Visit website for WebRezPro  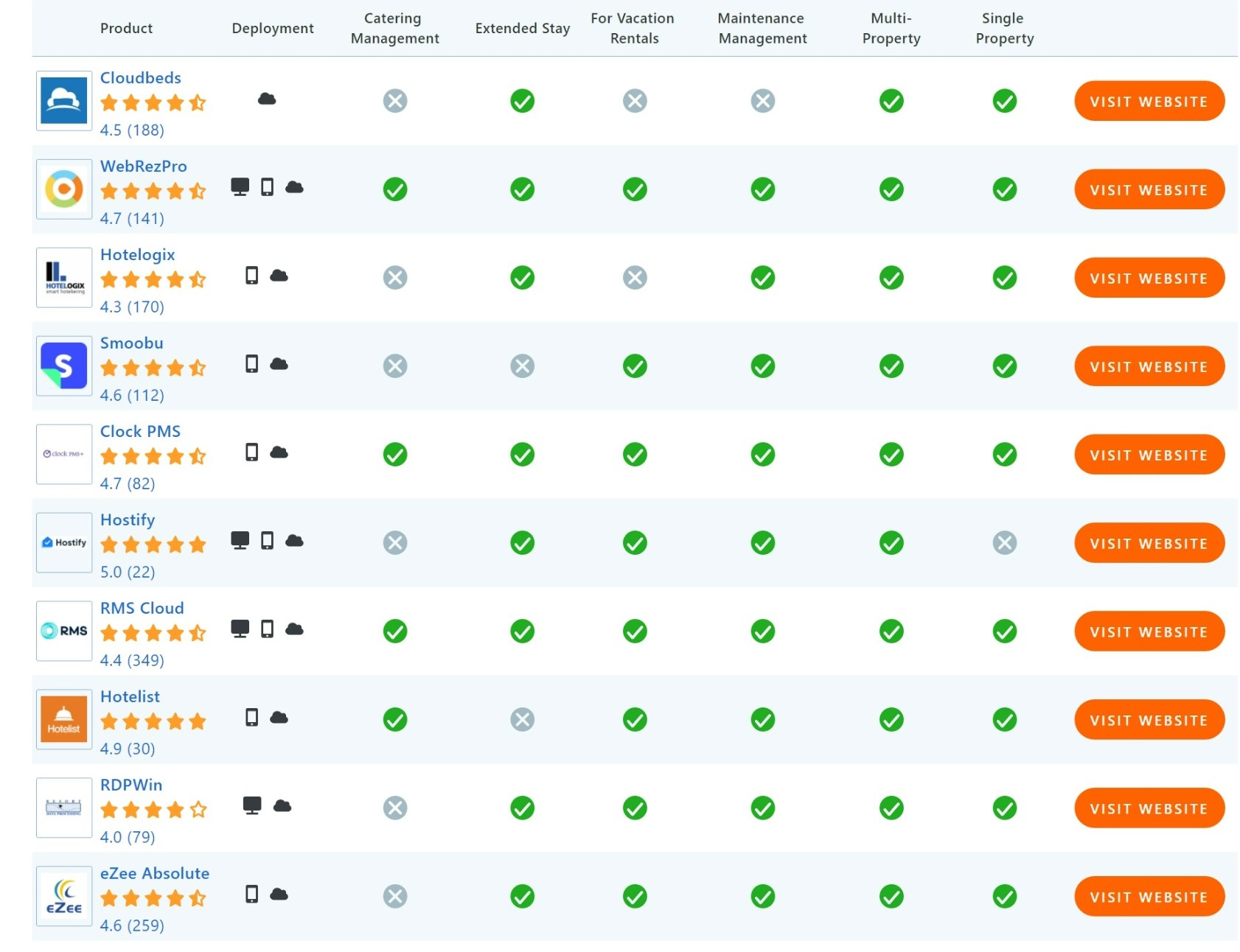click(1149, 189)
